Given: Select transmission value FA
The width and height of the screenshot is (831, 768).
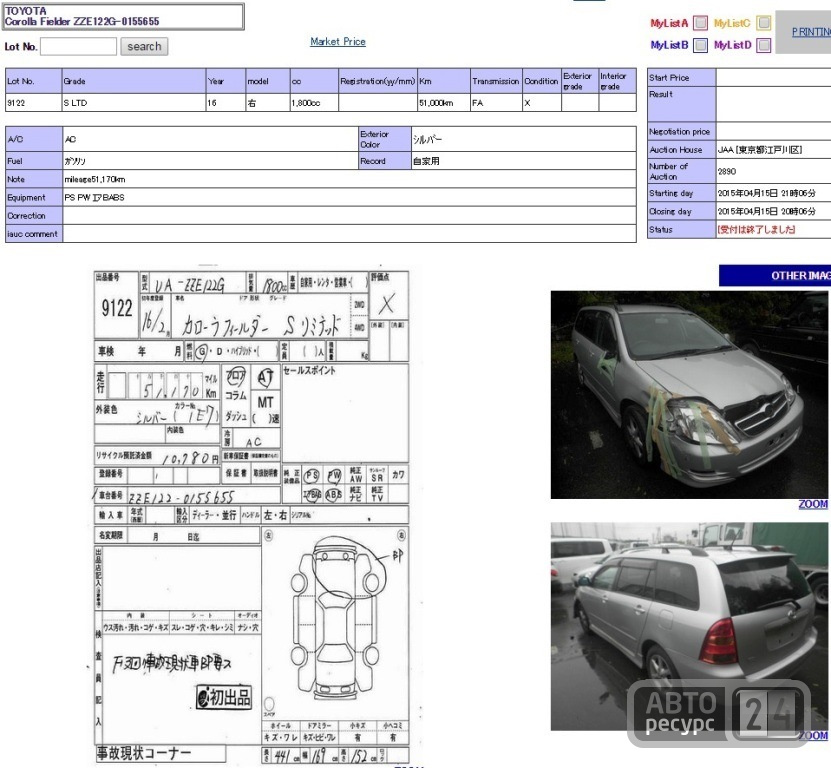Looking at the screenshot, I should 496,103.
